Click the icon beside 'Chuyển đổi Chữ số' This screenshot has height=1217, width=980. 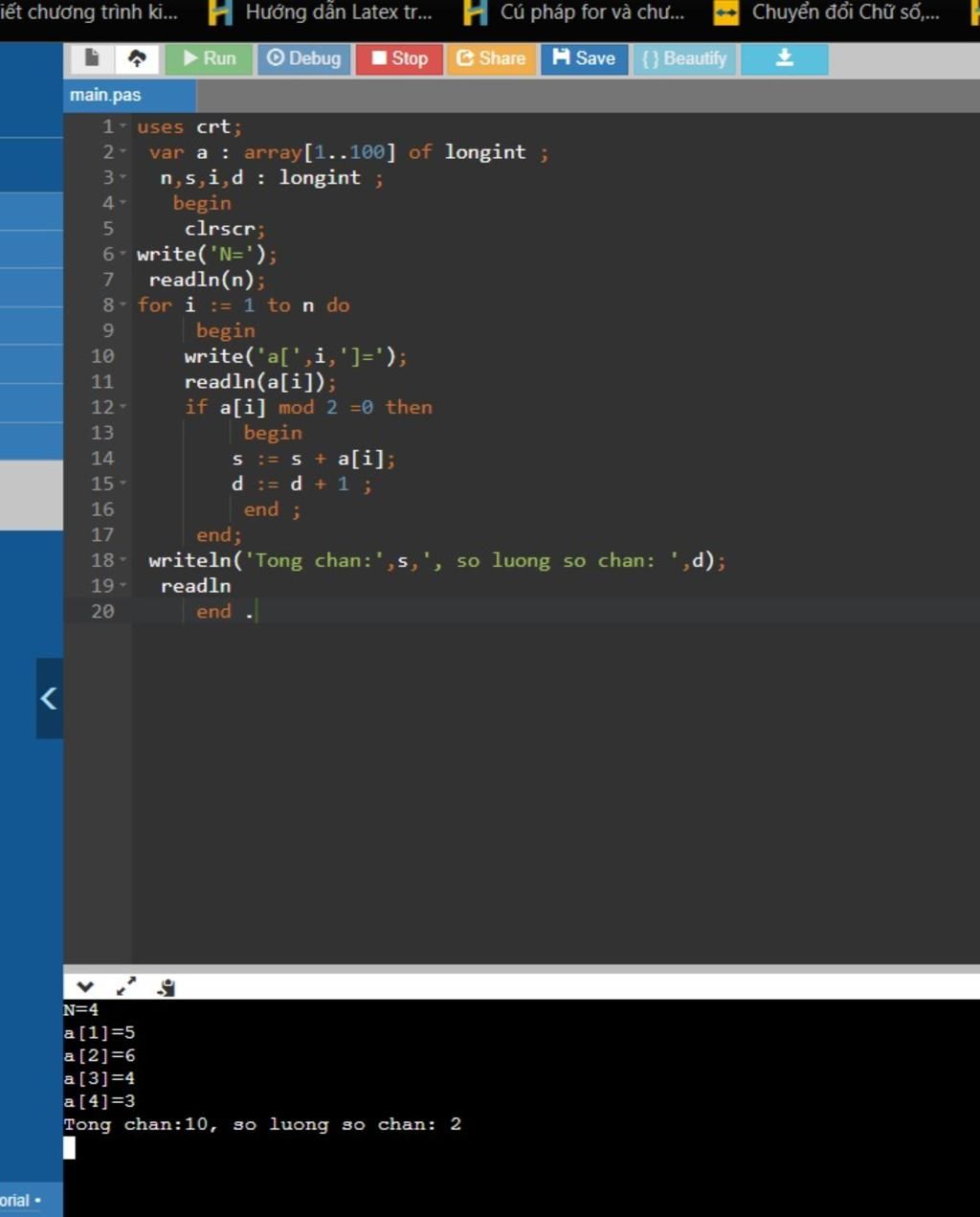tap(726, 12)
